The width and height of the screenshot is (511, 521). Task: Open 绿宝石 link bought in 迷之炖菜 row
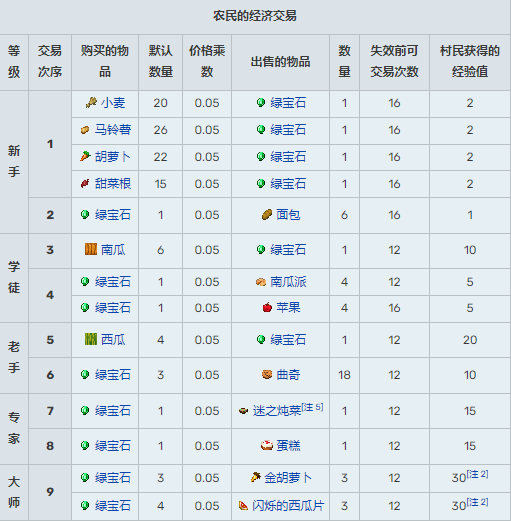[x=113, y=411]
